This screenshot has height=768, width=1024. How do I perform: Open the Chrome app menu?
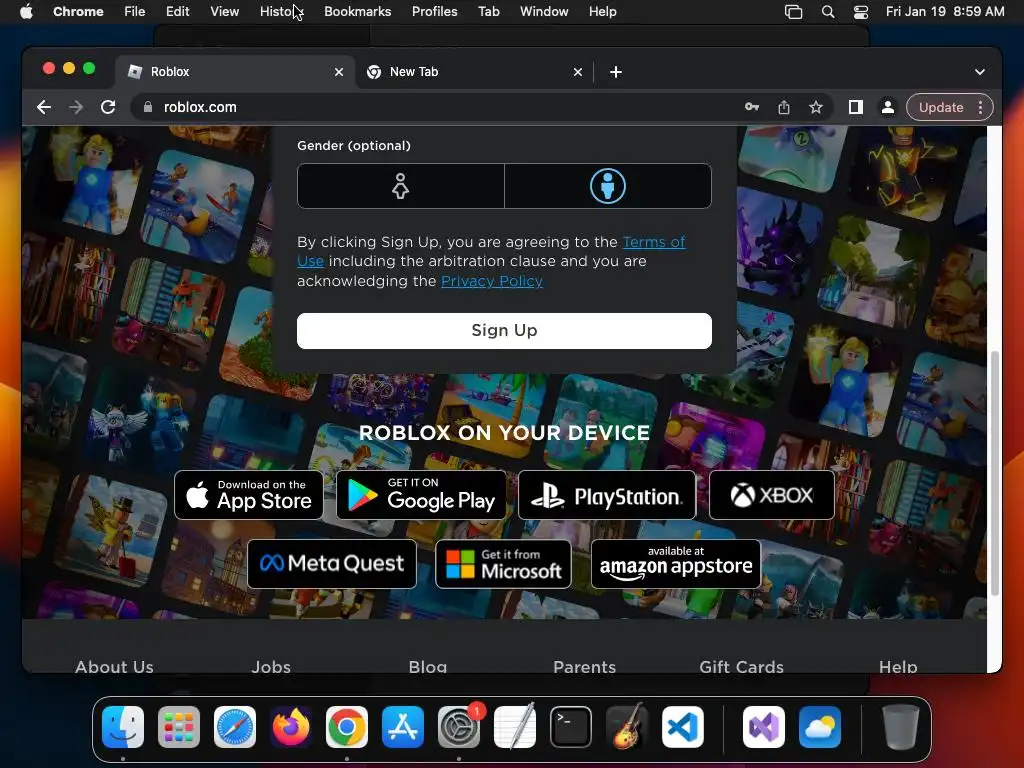click(78, 12)
